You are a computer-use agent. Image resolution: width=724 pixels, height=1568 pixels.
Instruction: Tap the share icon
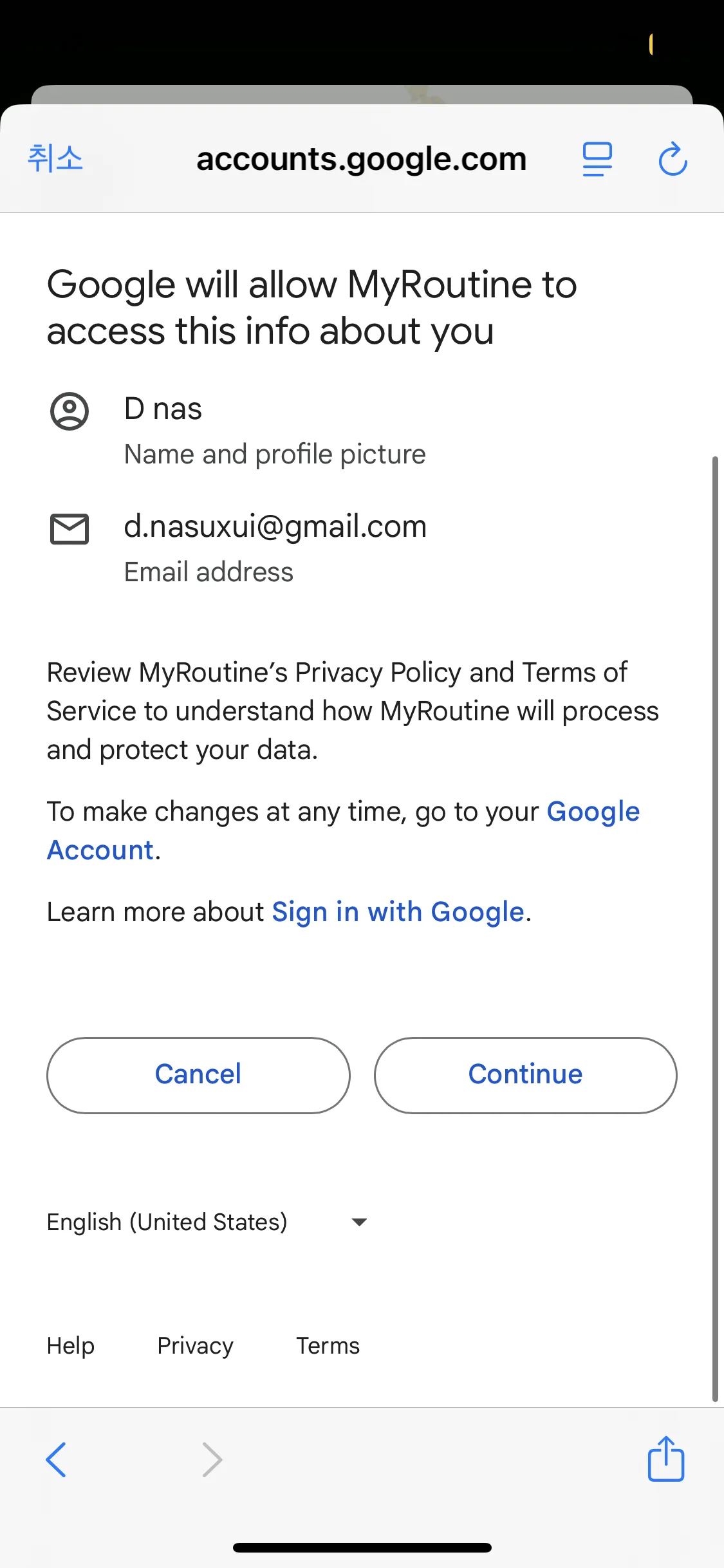pyautogui.click(x=665, y=1459)
